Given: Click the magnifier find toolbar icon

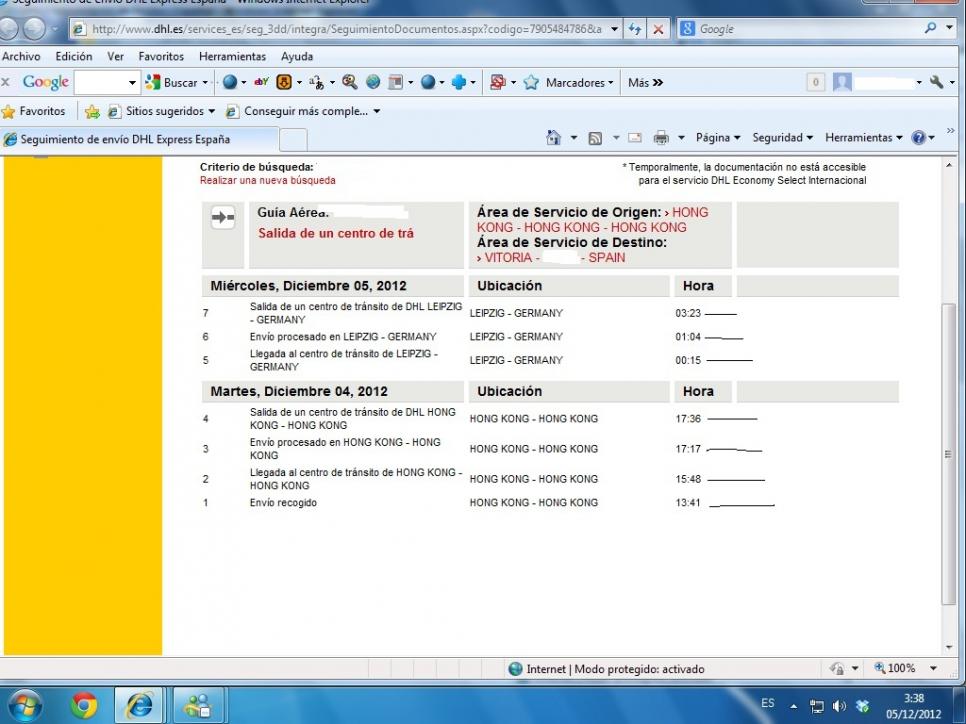Looking at the screenshot, I should 349,81.
